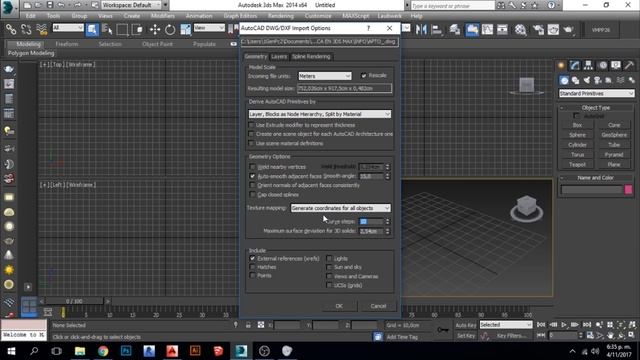
Task: Enable Cap closed splines checkbox
Action: 252,195
